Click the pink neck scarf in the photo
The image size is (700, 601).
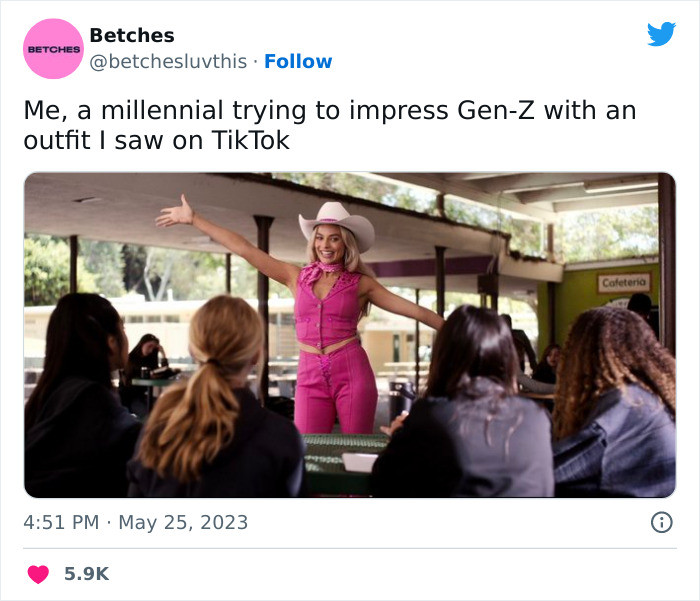point(321,273)
